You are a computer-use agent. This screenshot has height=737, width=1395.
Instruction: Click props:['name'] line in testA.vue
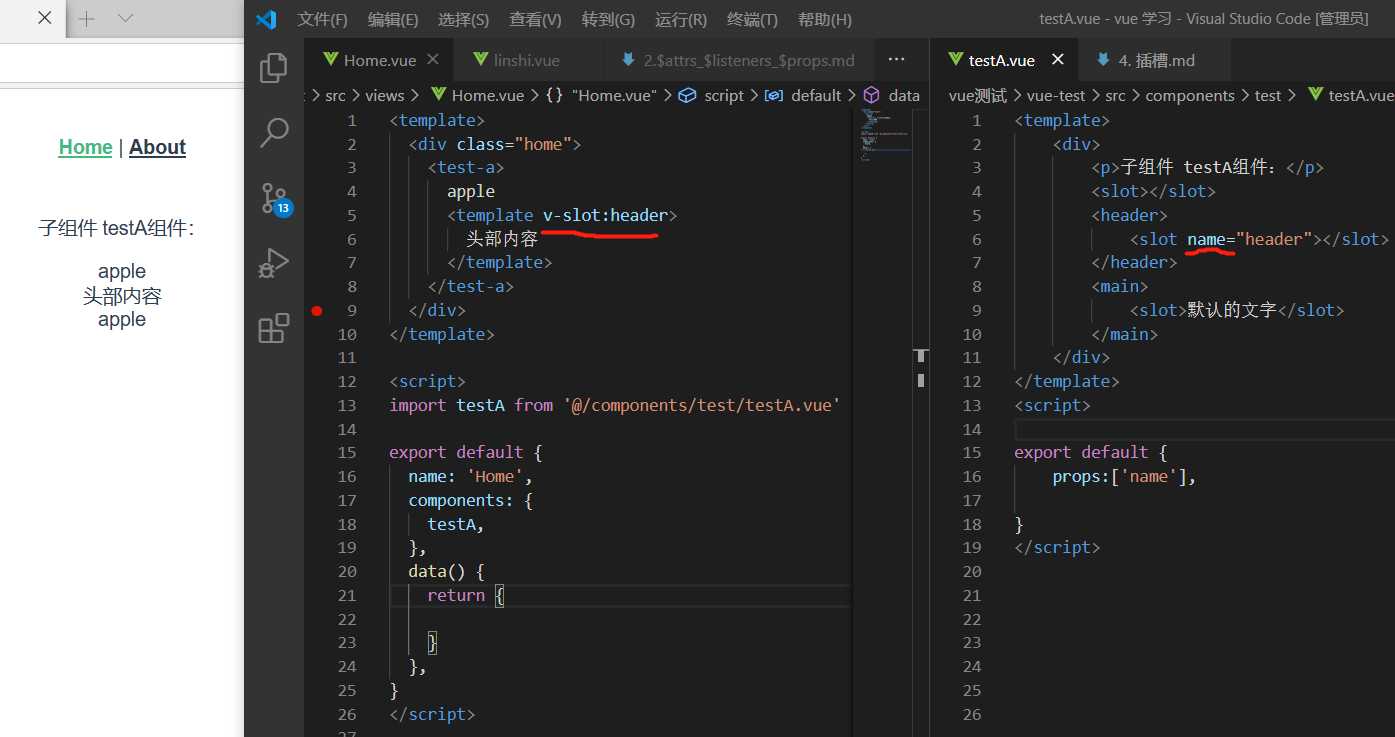[1124, 476]
